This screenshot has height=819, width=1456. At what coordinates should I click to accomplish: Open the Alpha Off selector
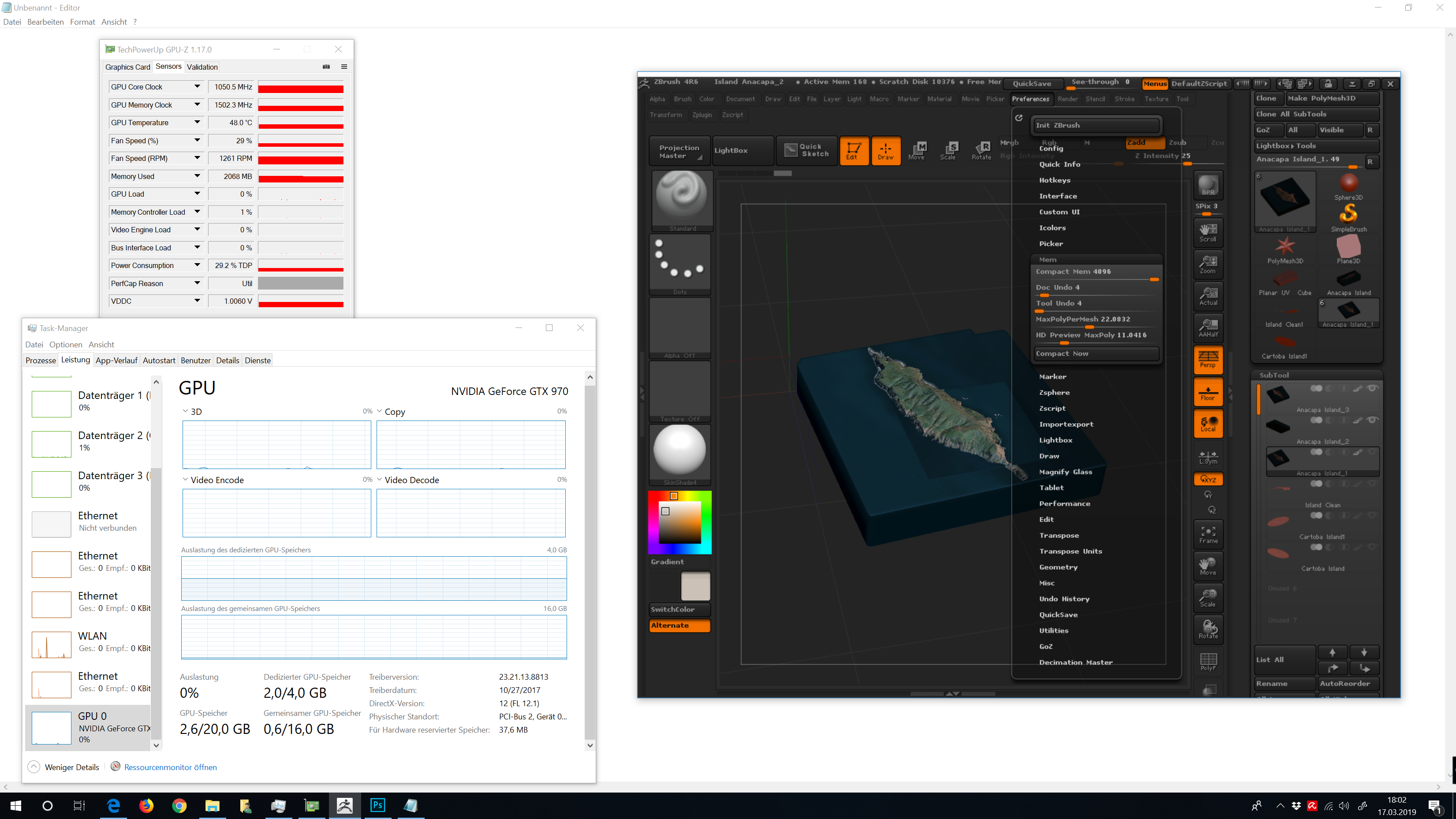tap(680, 328)
